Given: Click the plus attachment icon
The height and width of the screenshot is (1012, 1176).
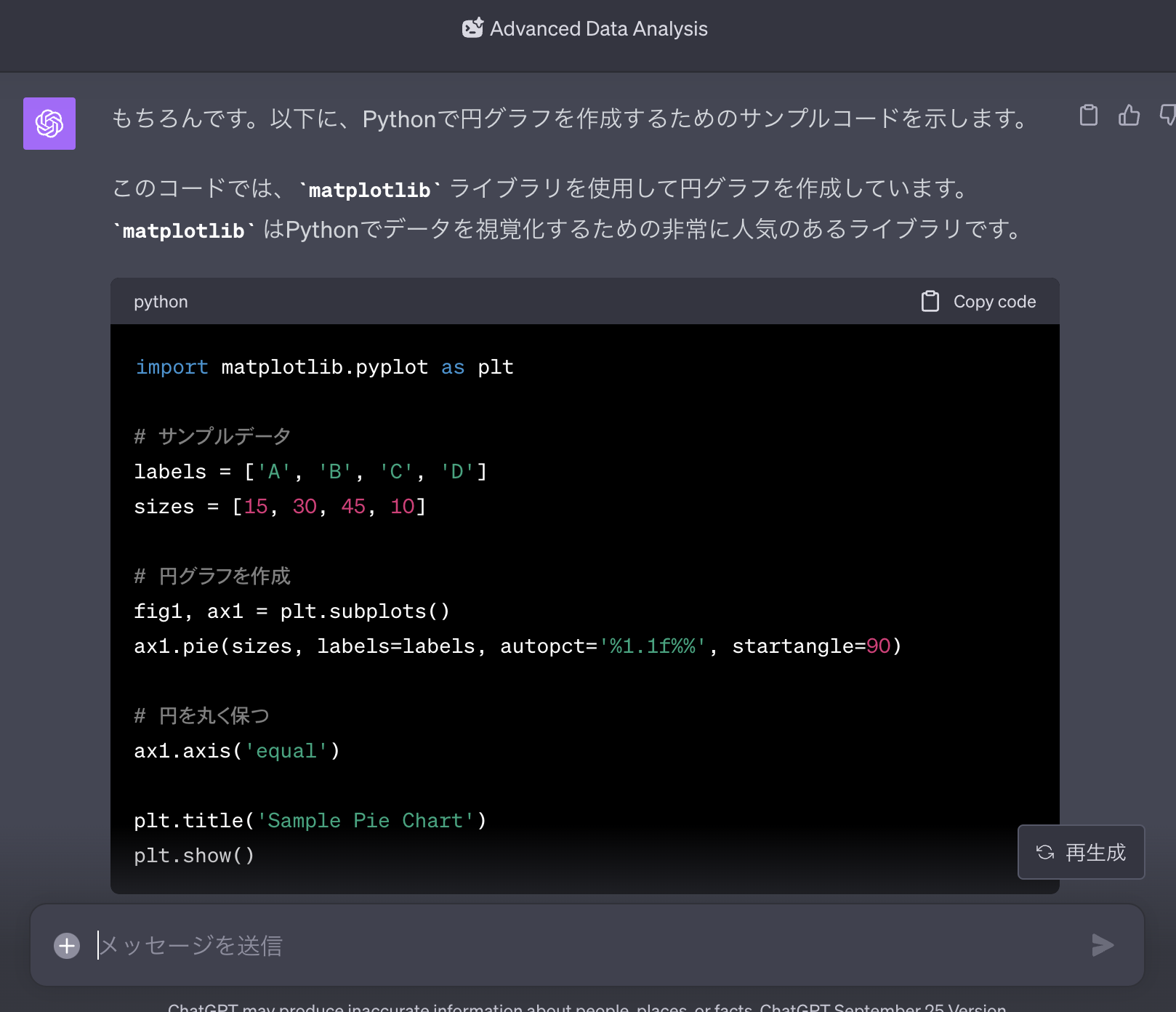Looking at the screenshot, I should (67, 945).
